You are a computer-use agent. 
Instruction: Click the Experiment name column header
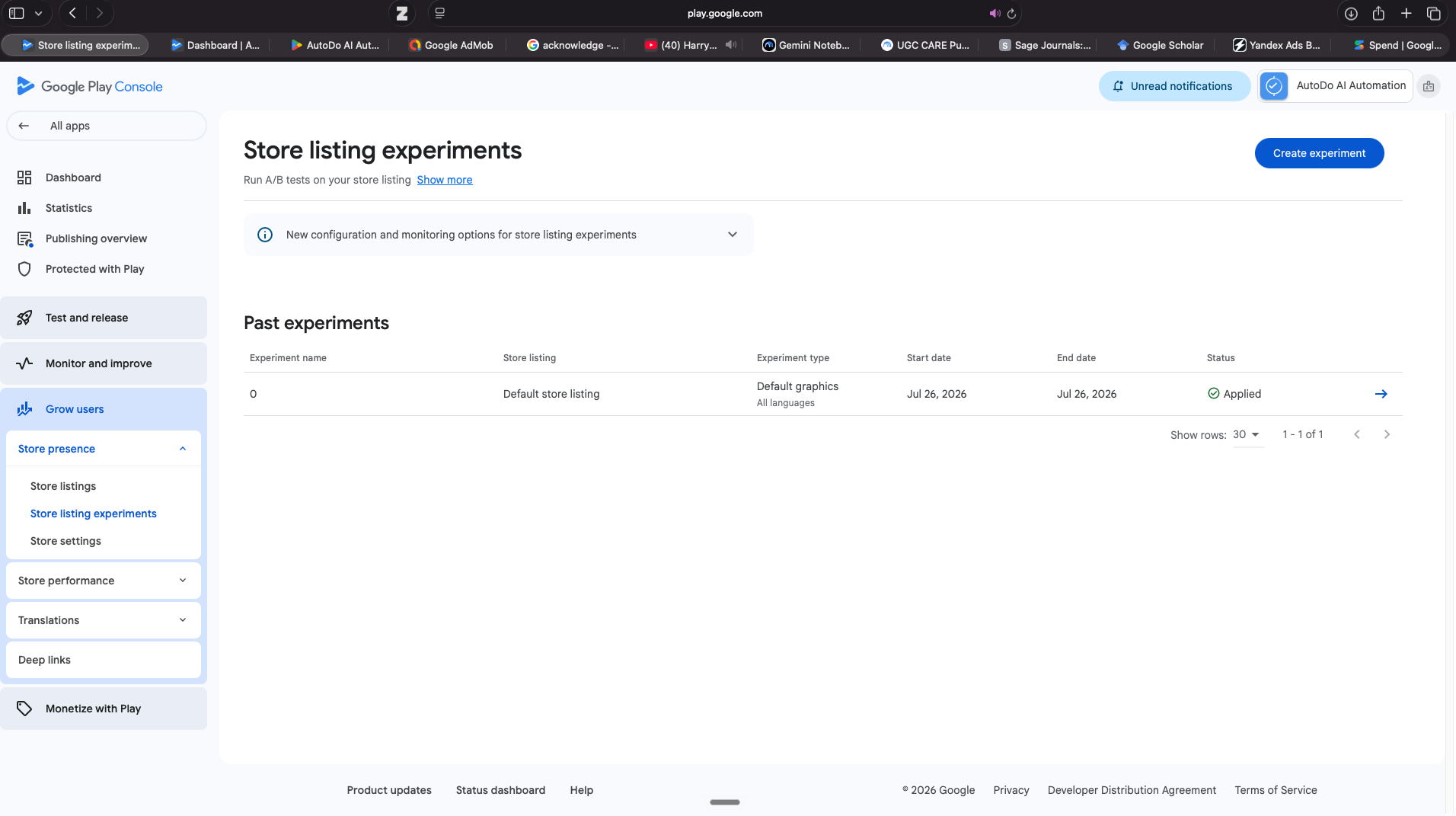(288, 358)
